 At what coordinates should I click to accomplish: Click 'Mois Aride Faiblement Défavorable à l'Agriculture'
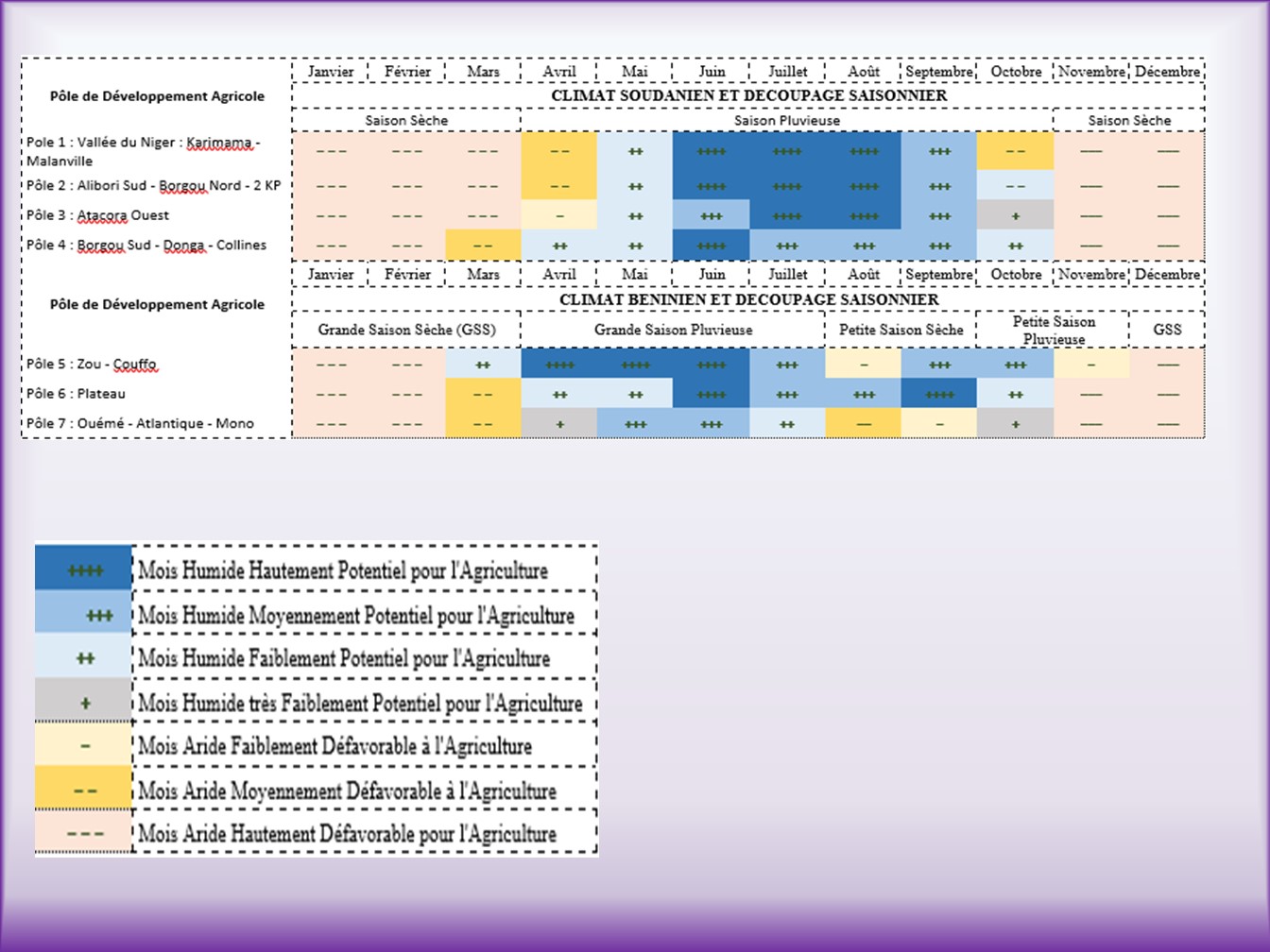(x=335, y=746)
